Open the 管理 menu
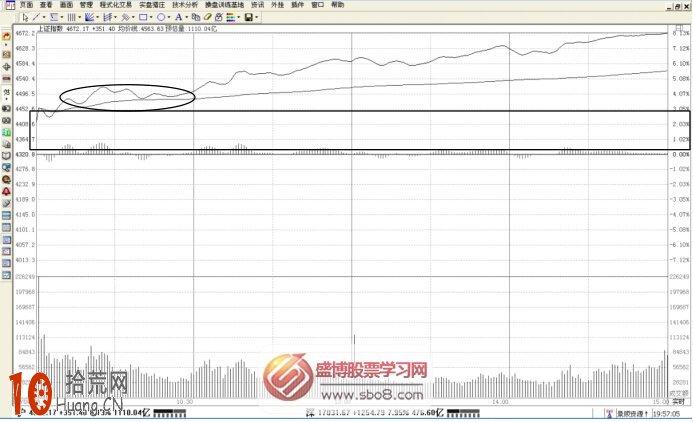This screenshot has height=422, width=693. coord(86,5)
